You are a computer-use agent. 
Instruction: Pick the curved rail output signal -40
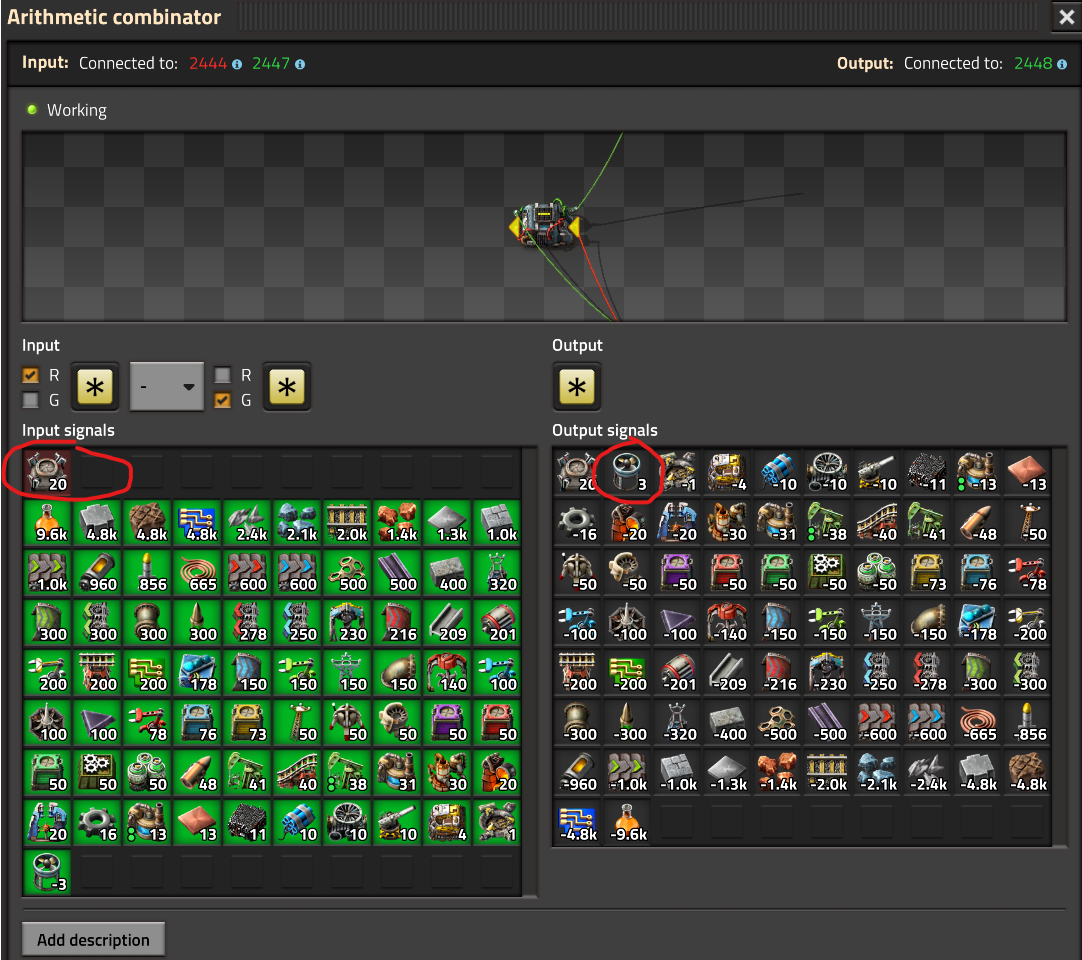877,522
